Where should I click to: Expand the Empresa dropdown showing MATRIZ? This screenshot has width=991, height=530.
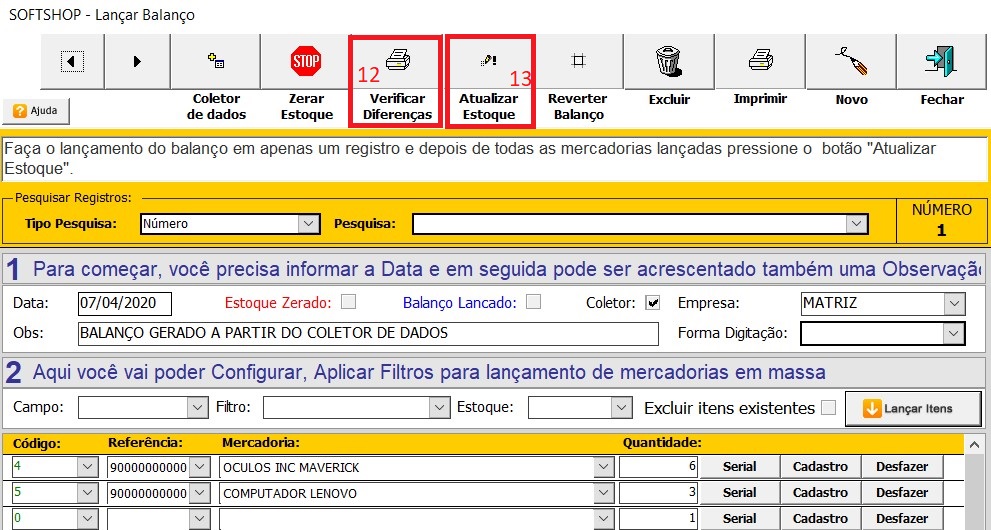(x=955, y=303)
